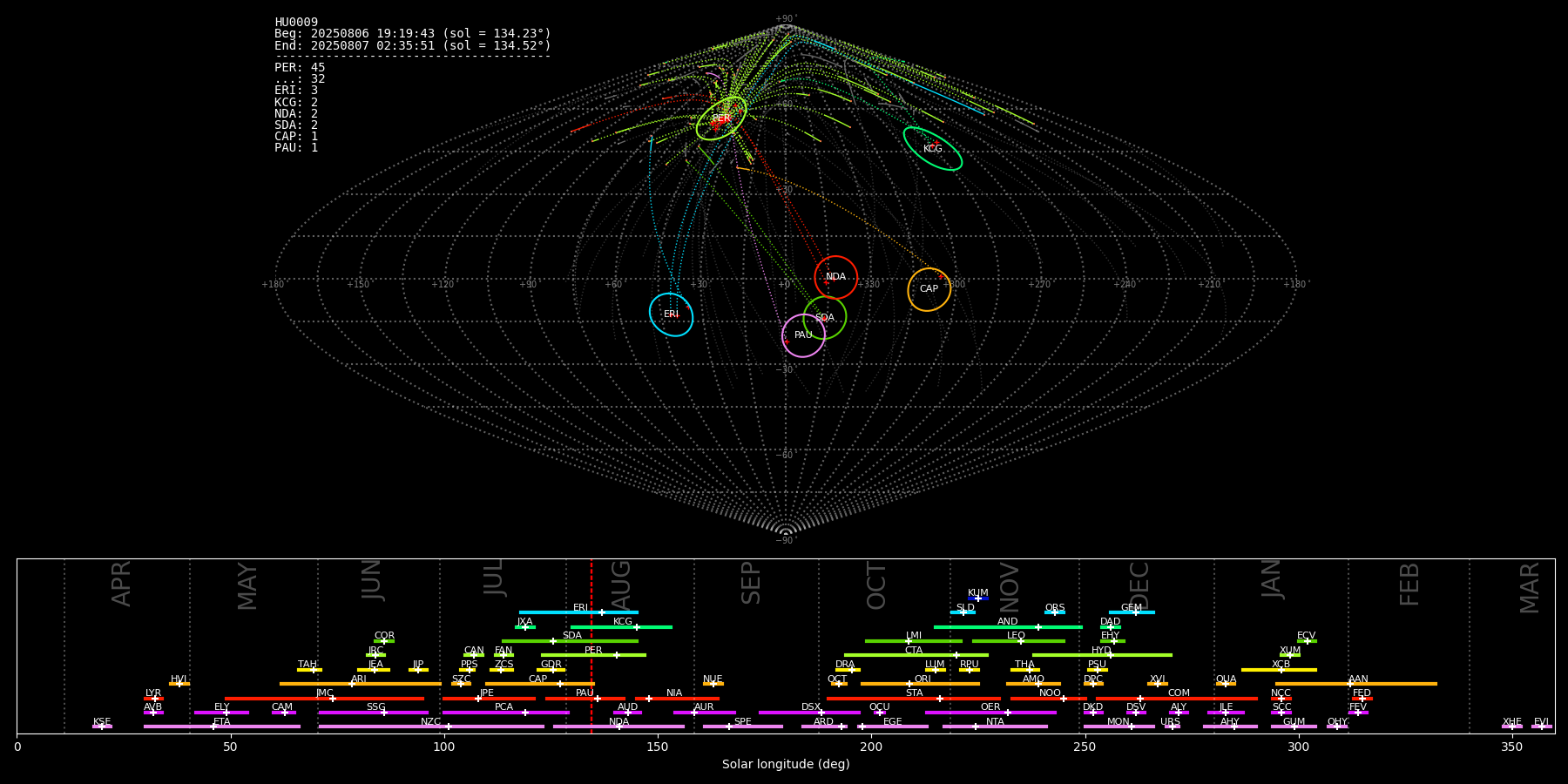
Task: Select the SPE shower bar in timeline
Action: (x=743, y=727)
